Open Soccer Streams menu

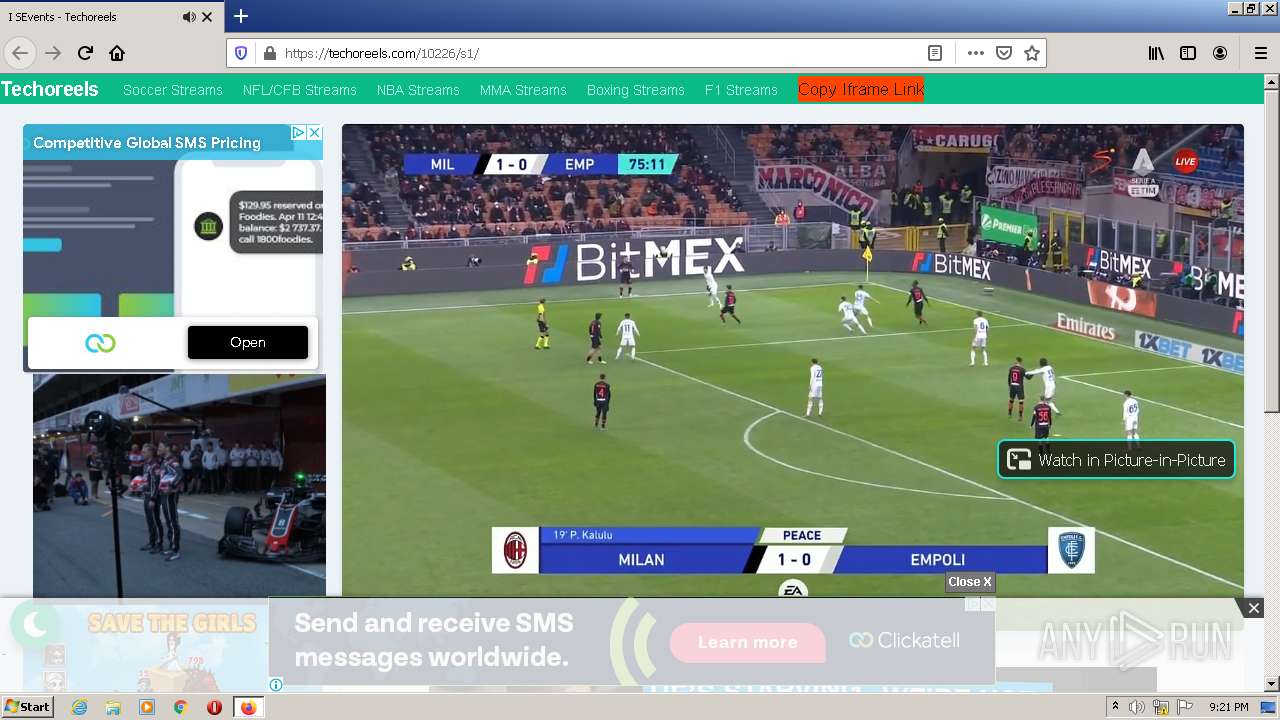[x=173, y=90]
